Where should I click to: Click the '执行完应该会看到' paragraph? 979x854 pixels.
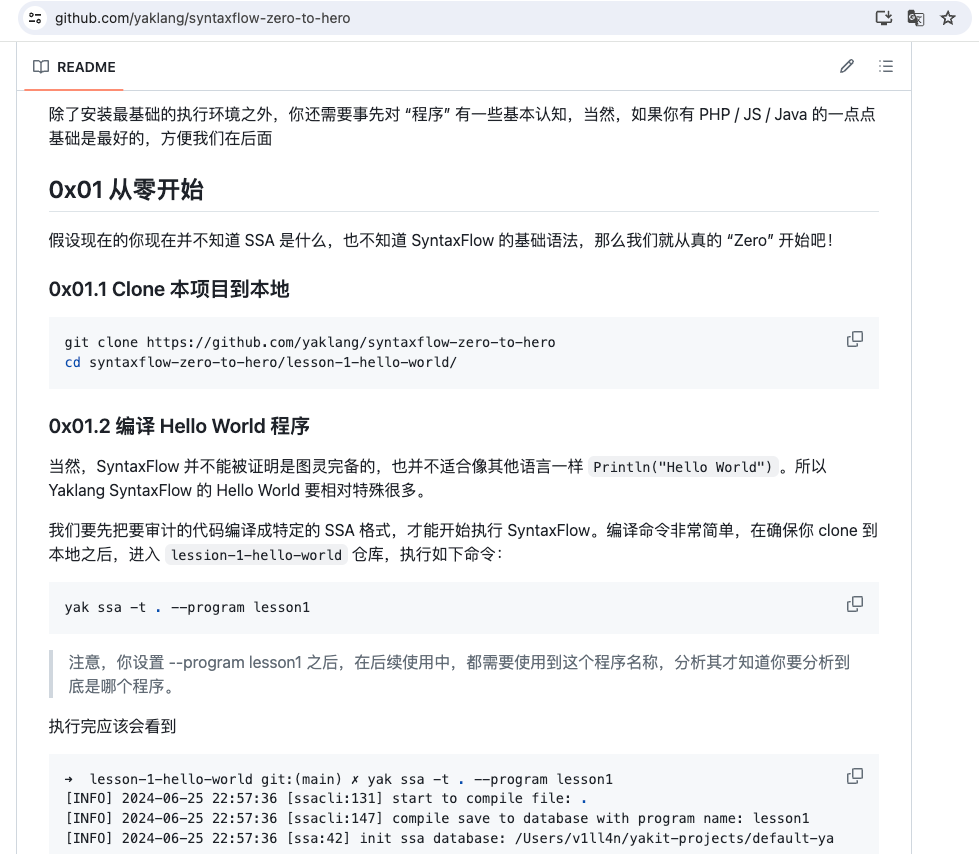coord(112,726)
